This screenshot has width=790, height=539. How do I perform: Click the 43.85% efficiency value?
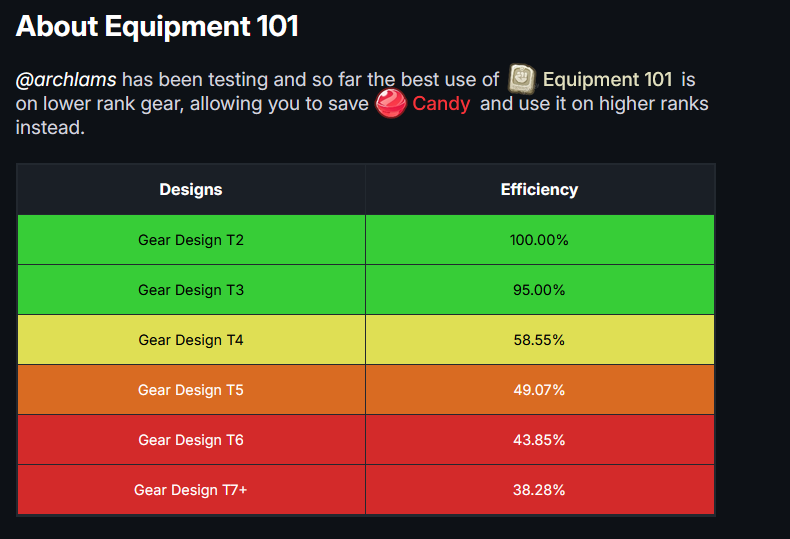[539, 440]
